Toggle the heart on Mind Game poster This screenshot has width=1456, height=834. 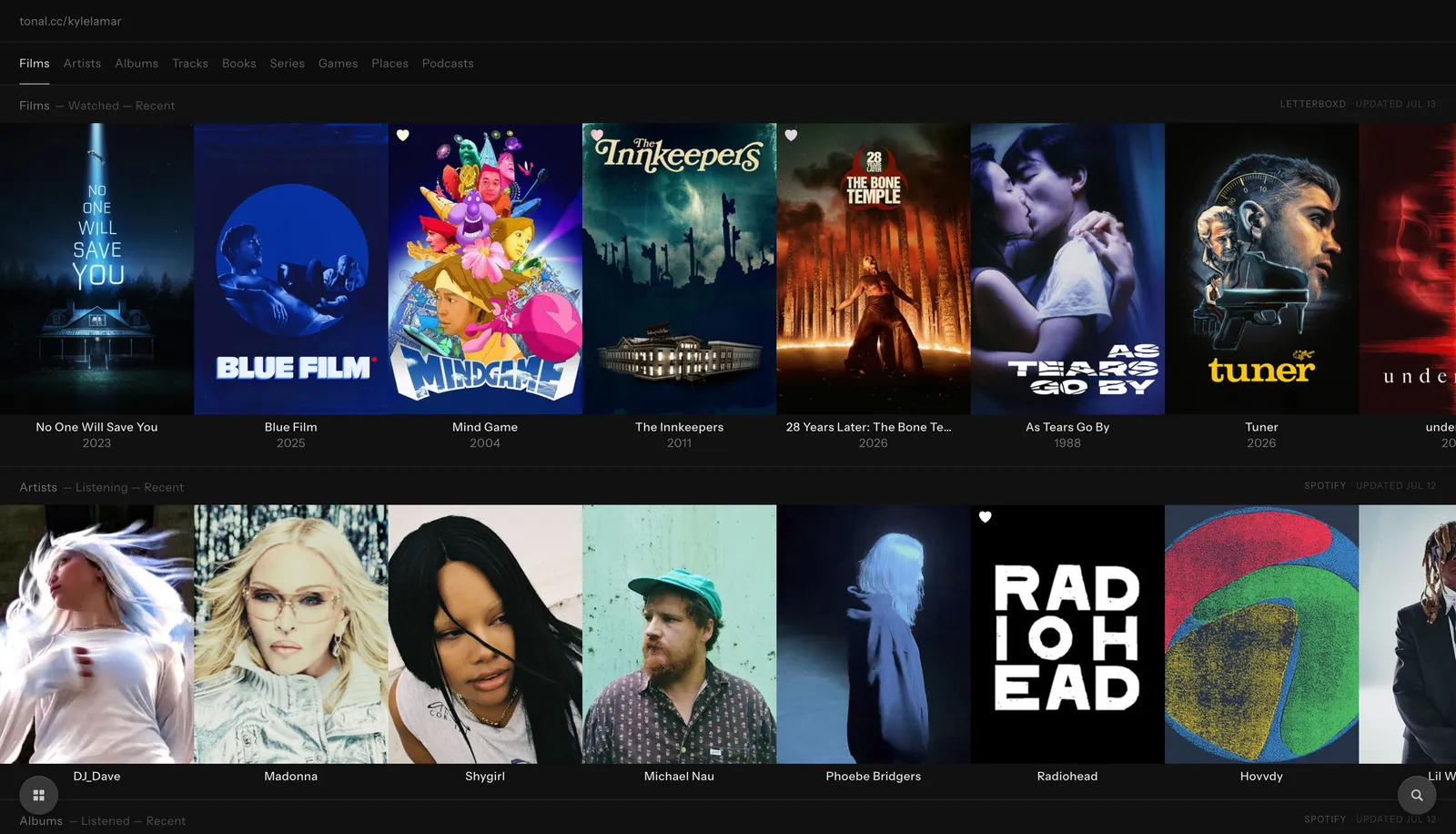[403, 136]
